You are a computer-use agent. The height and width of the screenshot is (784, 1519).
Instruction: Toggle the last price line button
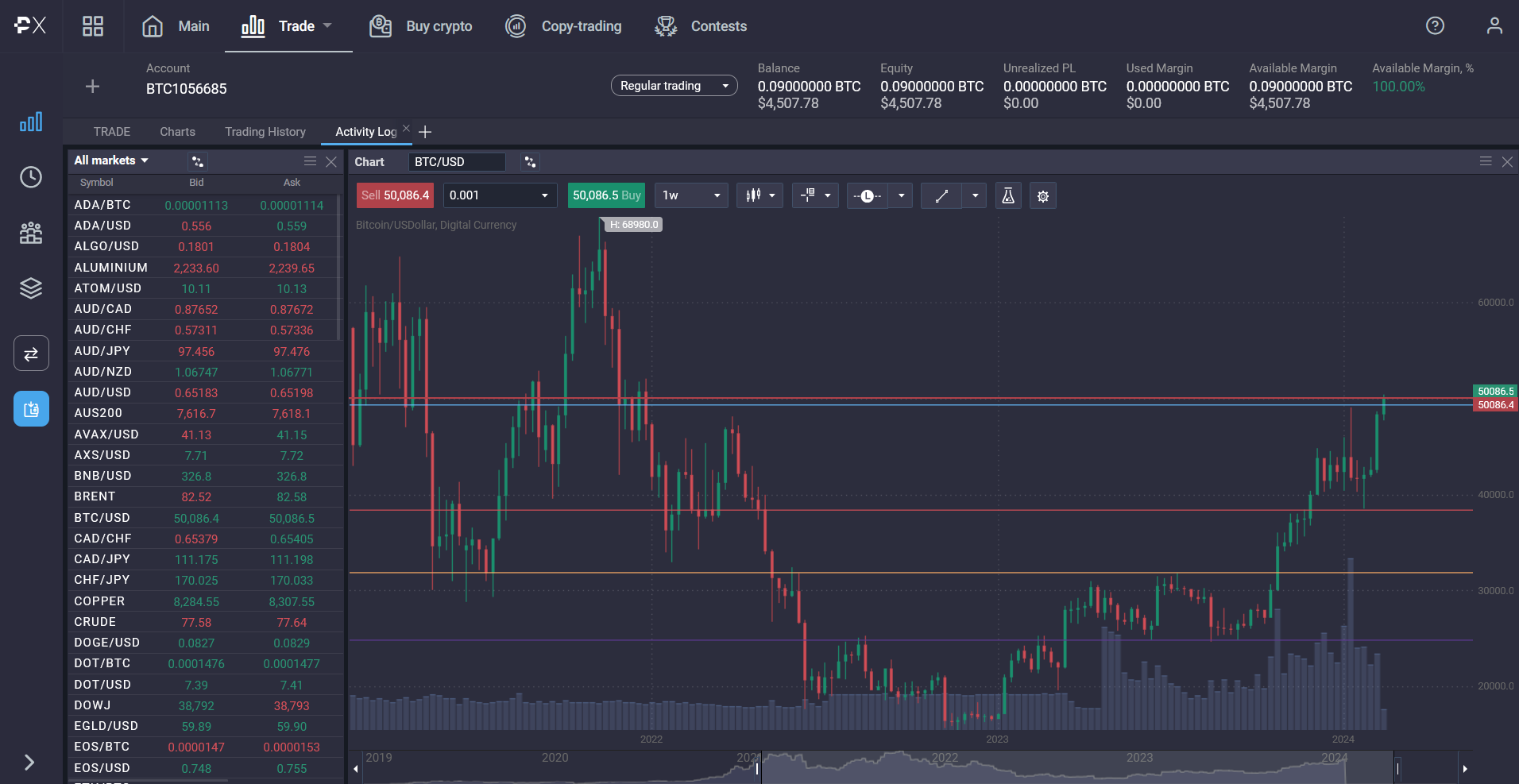point(868,195)
